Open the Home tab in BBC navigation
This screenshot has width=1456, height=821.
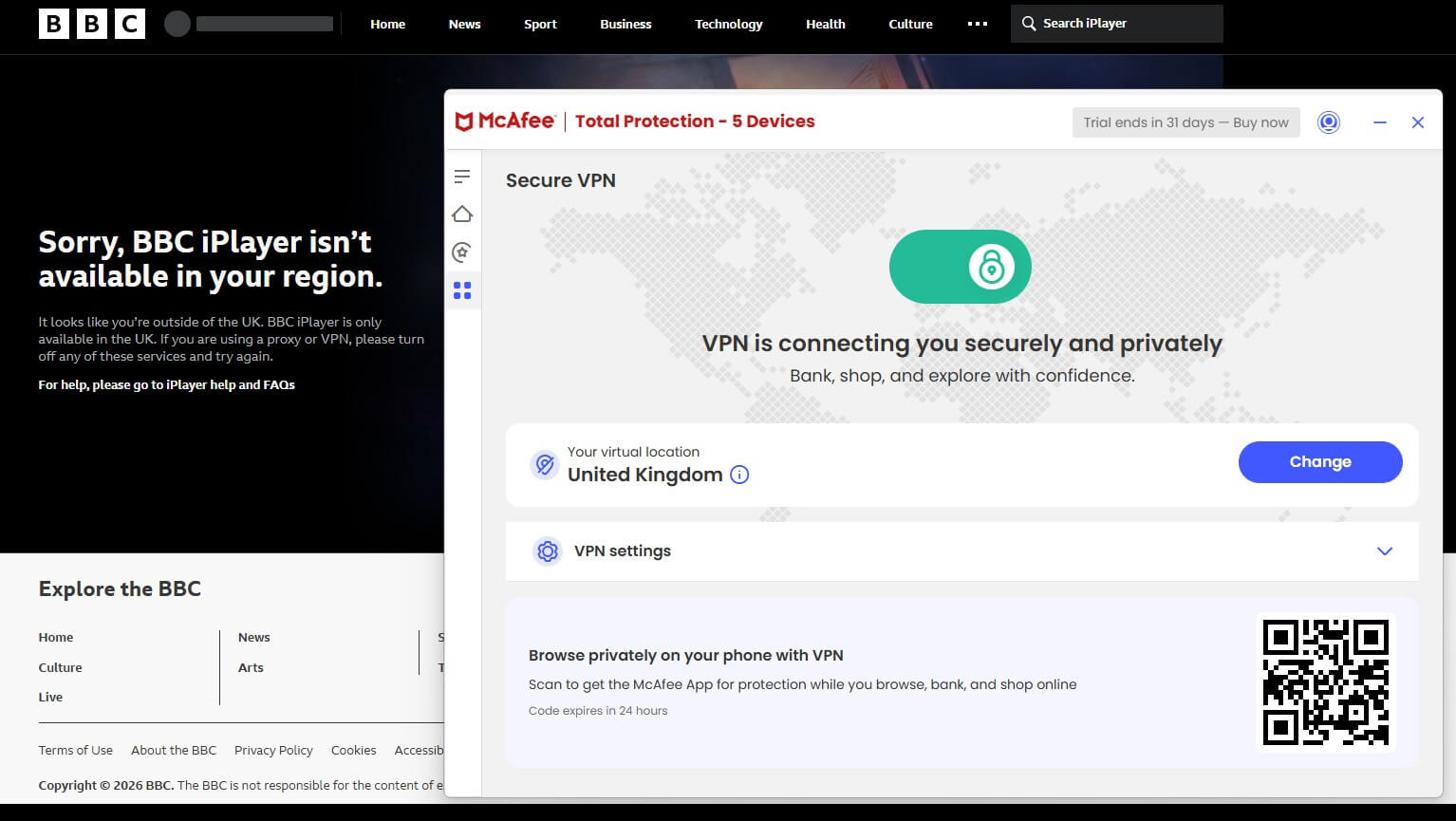click(x=387, y=24)
